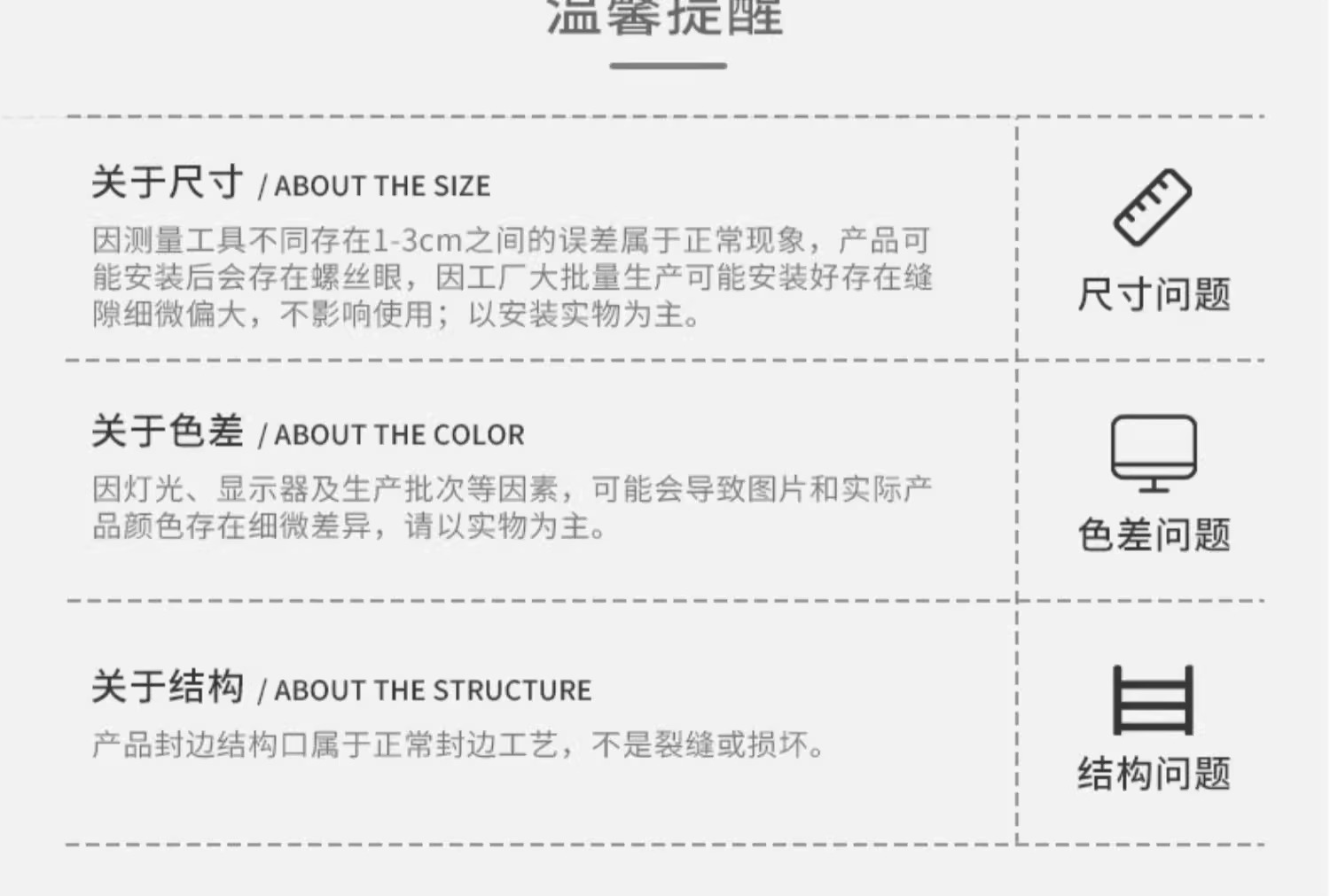Click the gray underline bar below title

(668, 66)
